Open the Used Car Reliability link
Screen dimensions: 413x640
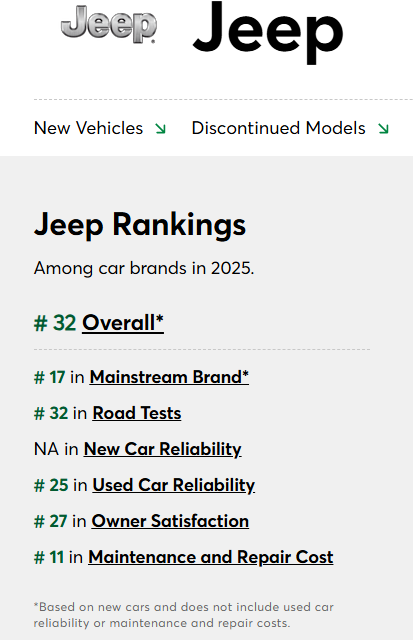coord(173,485)
